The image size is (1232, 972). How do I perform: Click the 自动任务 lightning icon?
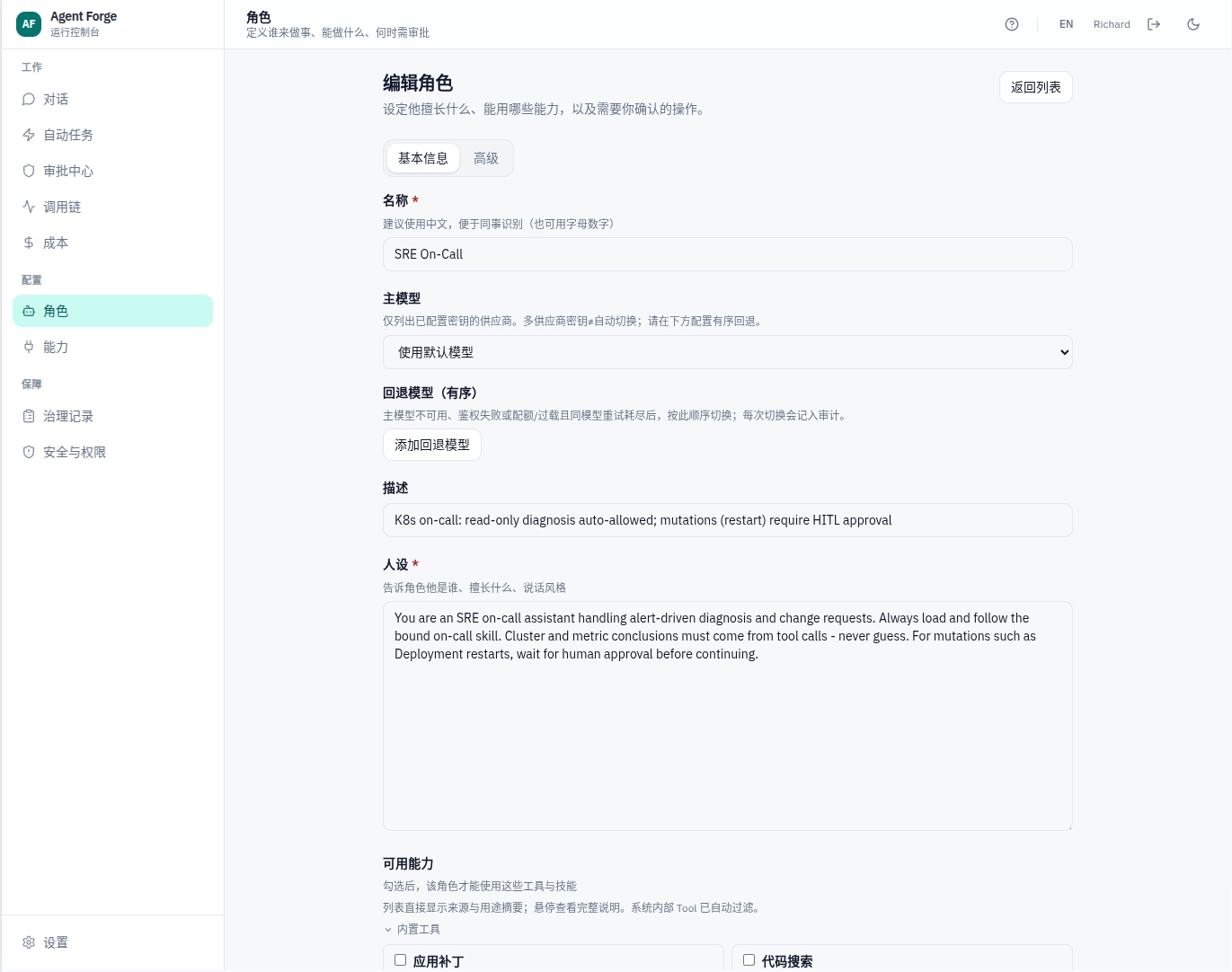click(x=29, y=135)
